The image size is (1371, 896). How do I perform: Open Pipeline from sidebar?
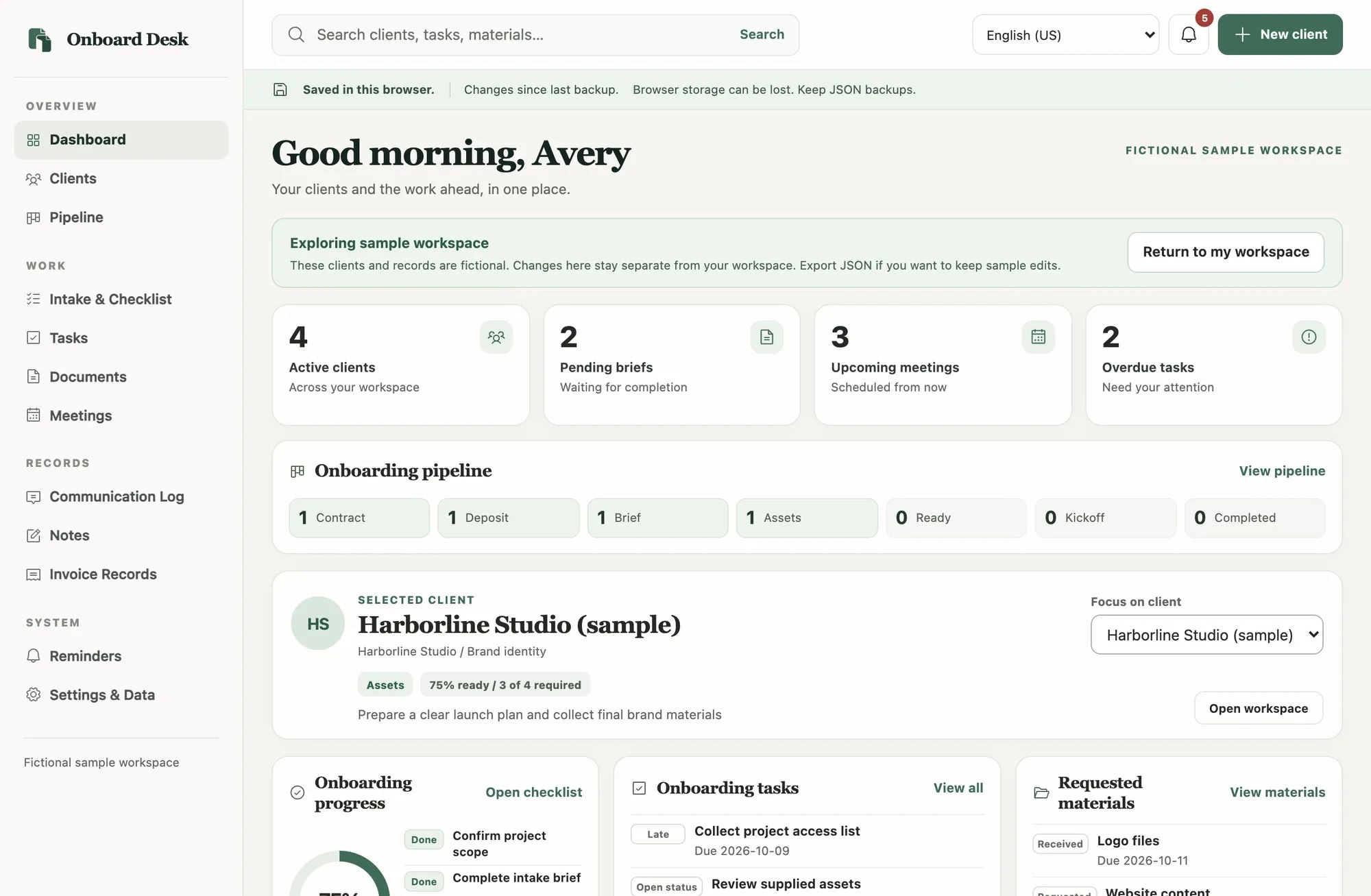121,218
